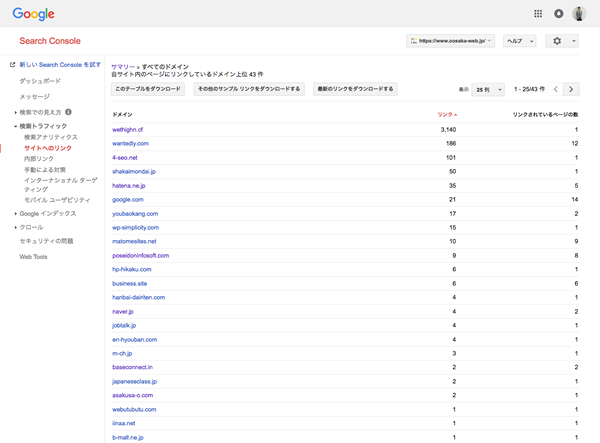The width and height of the screenshot is (600, 443).
Task: Sort by the ドメイン column header
Action: pyautogui.click(x=122, y=114)
